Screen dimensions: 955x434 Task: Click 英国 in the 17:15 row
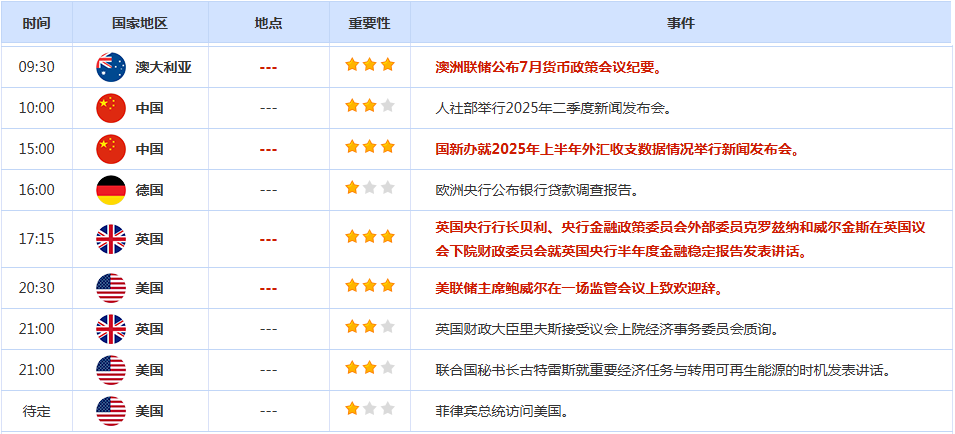click(x=149, y=240)
